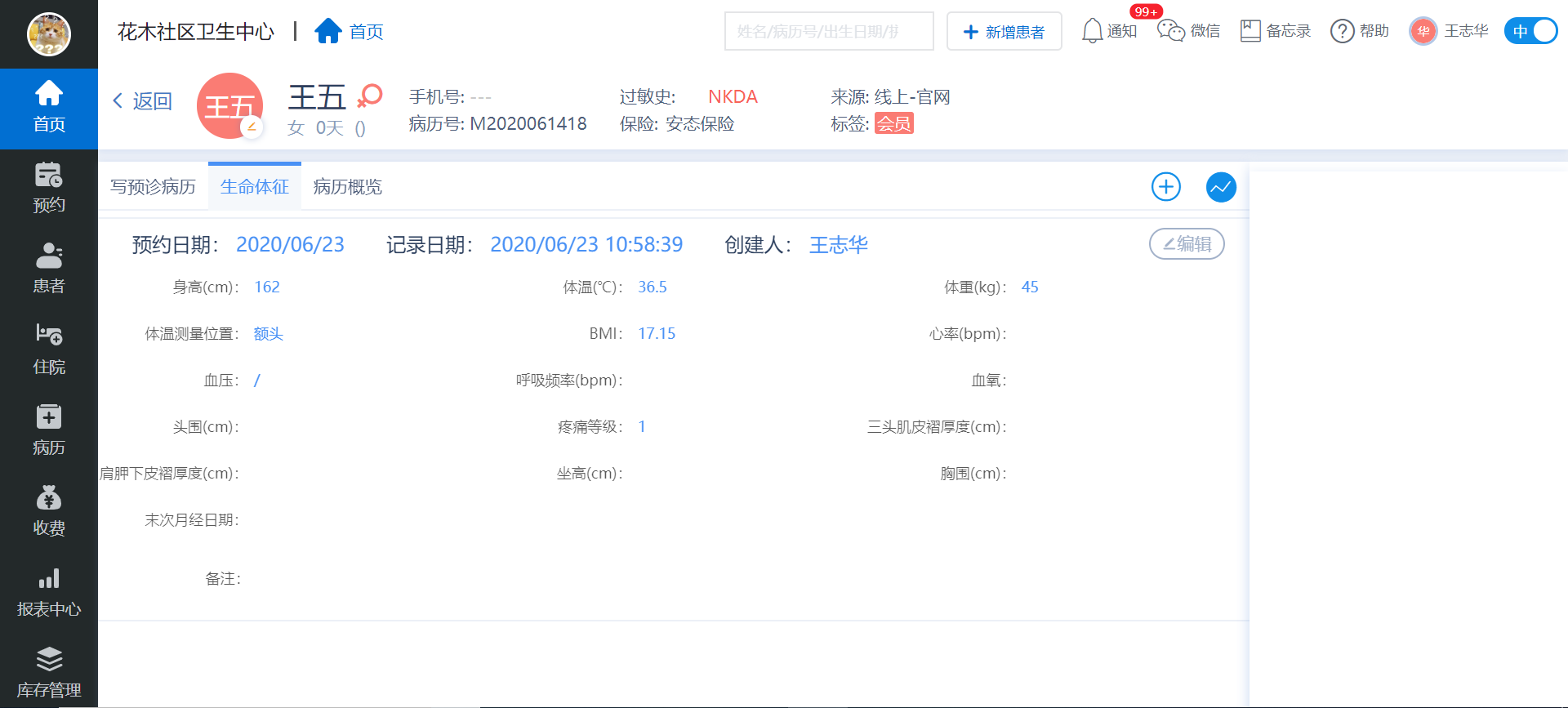Click weight value 45
Screen dimensions: 1568x708
[1030, 287]
